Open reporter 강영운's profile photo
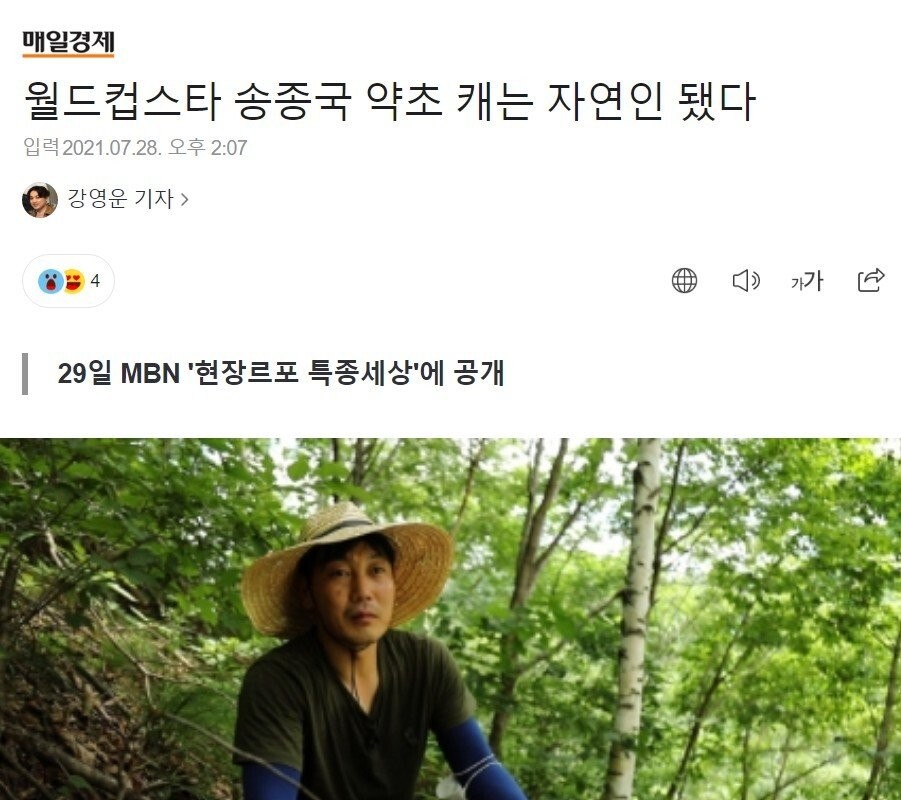This screenshot has height=800, width=901. (40, 200)
